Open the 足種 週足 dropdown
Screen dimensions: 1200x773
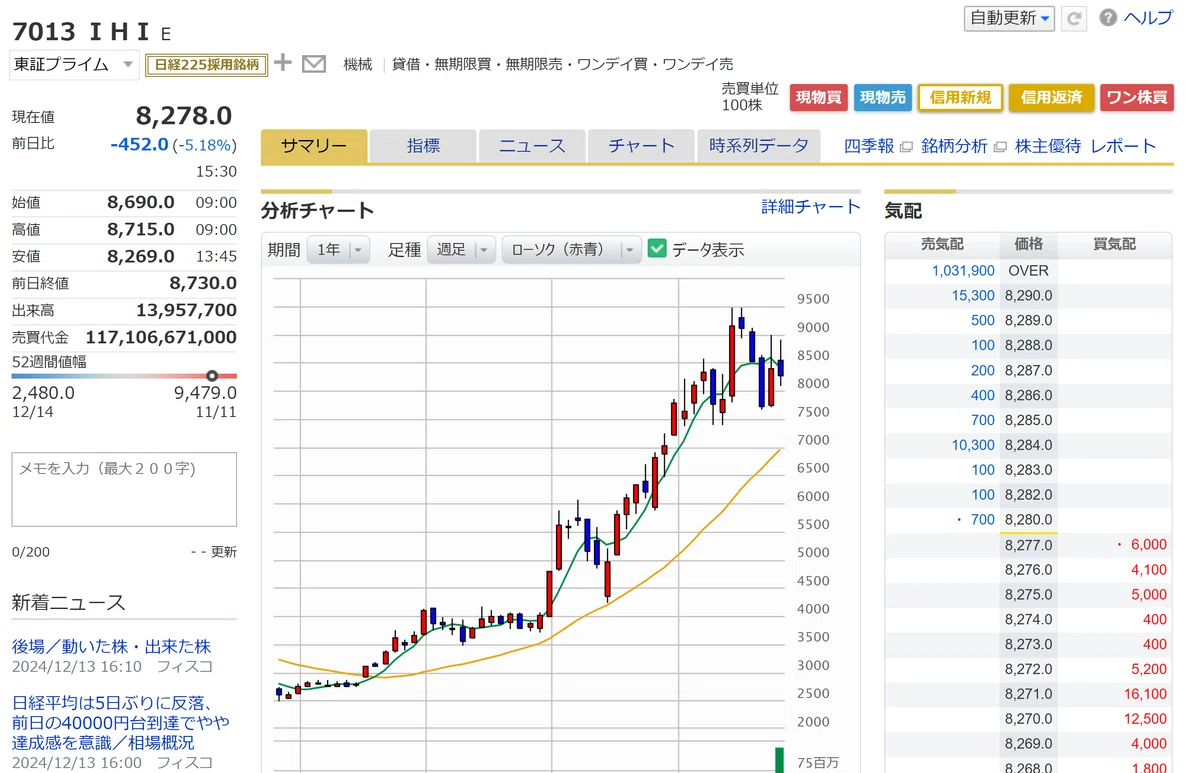pyautogui.click(x=461, y=250)
